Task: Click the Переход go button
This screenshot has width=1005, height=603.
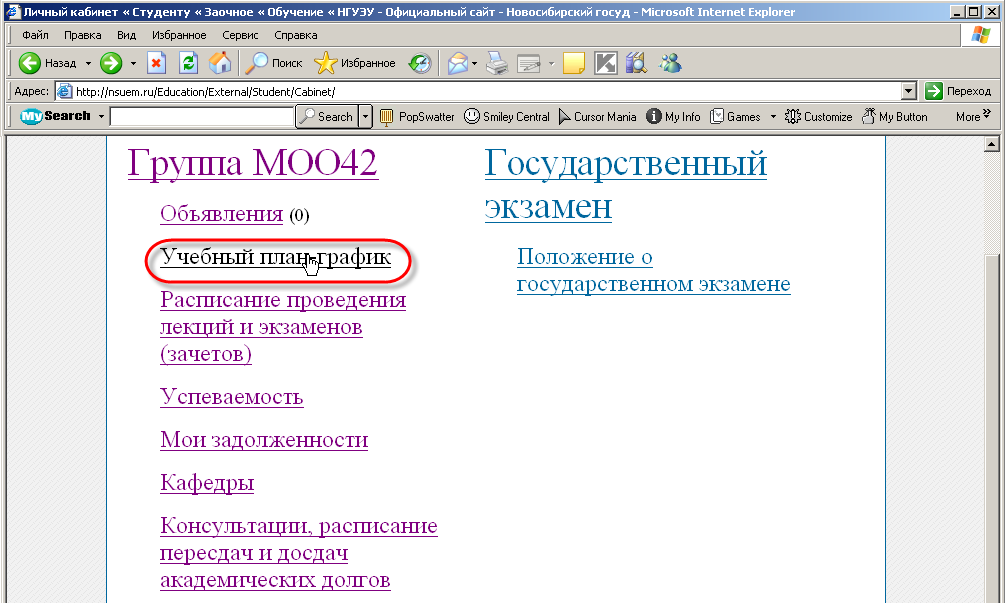Action: [x=958, y=91]
